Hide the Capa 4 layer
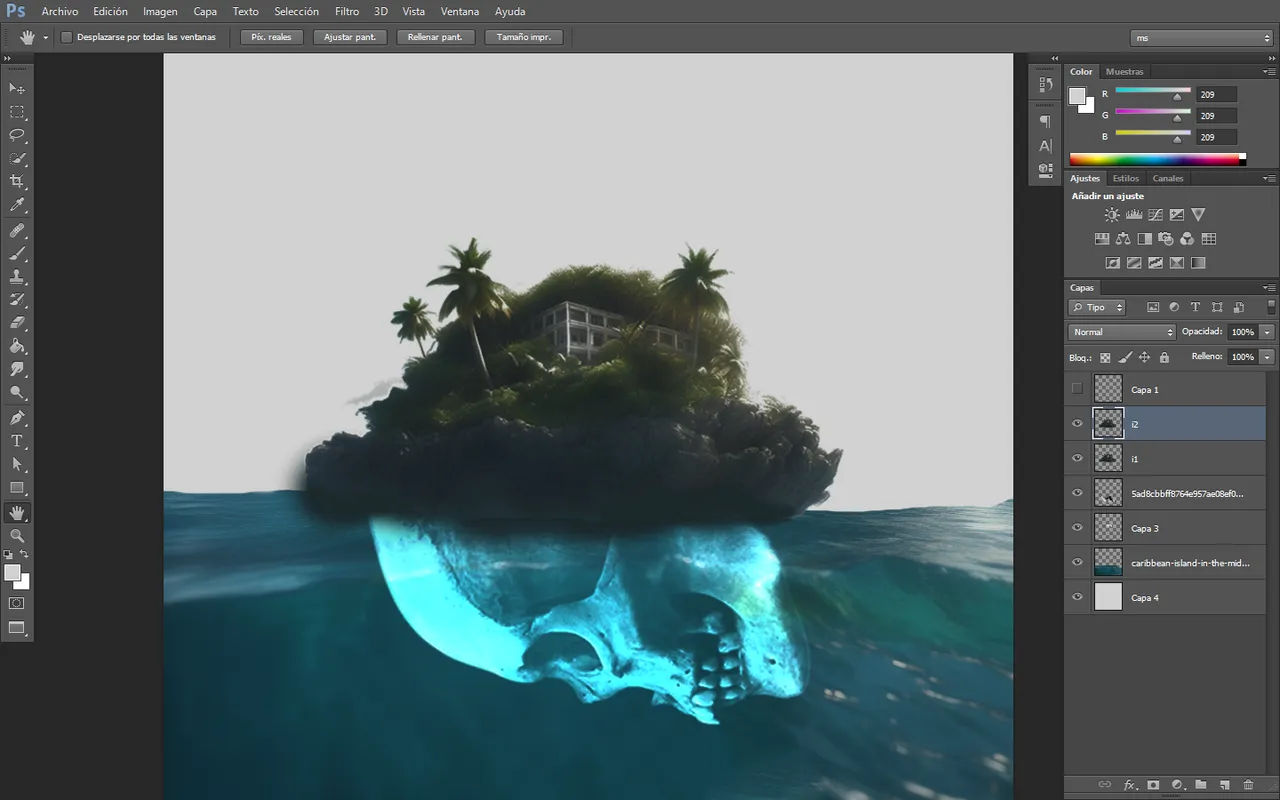1280x800 pixels. click(x=1077, y=597)
